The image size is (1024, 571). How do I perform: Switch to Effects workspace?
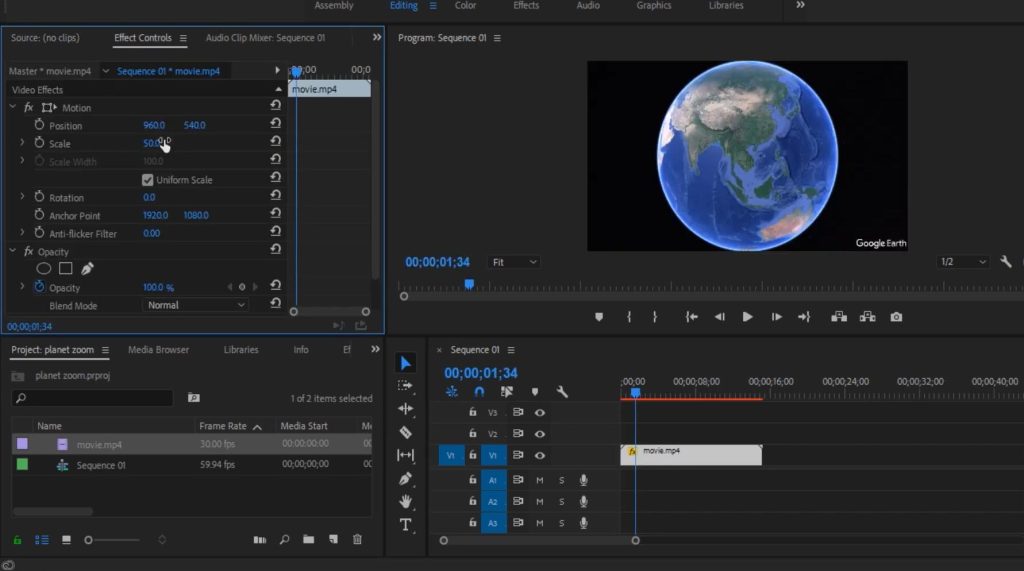[x=526, y=5]
